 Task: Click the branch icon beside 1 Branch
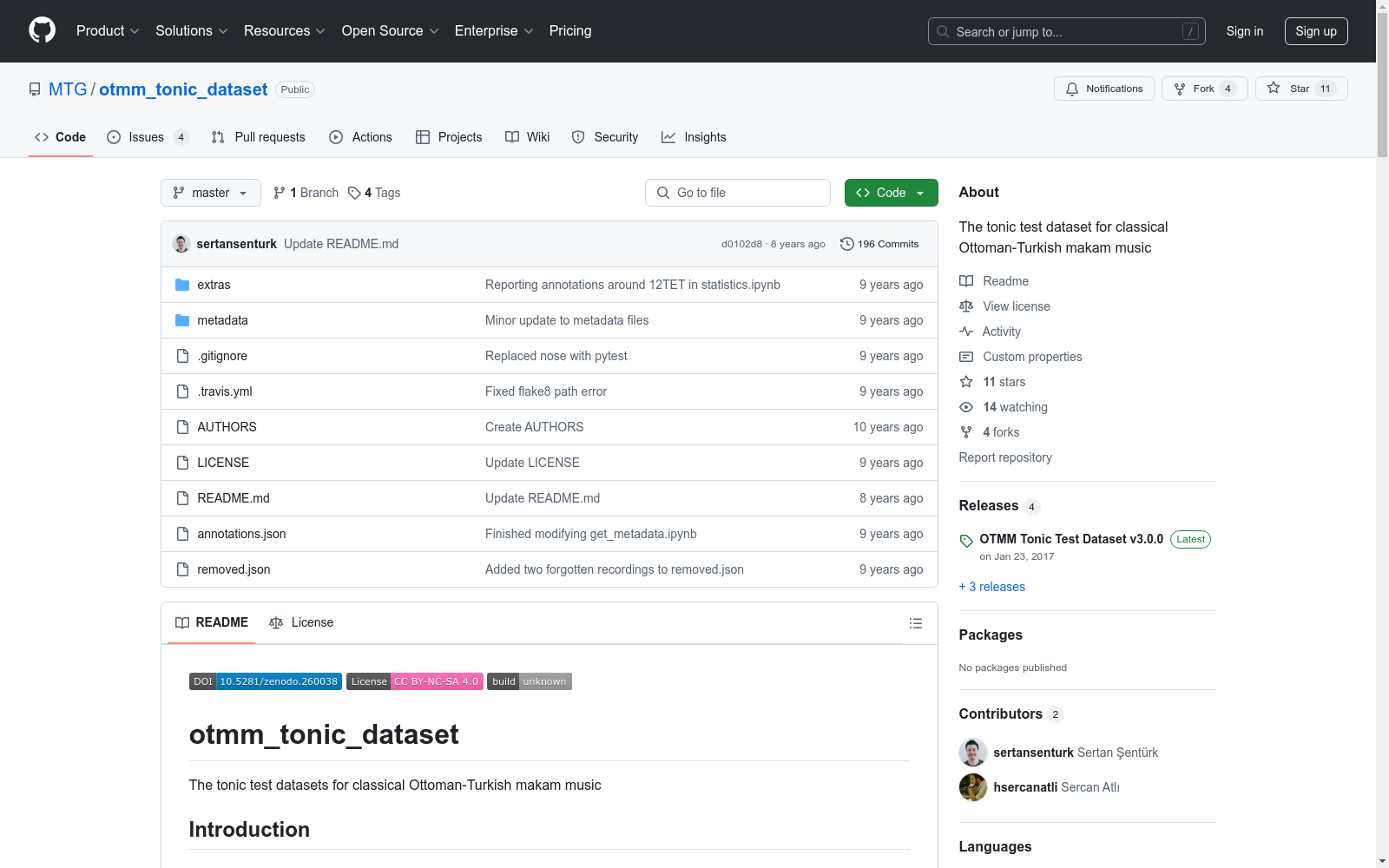coord(280,193)
